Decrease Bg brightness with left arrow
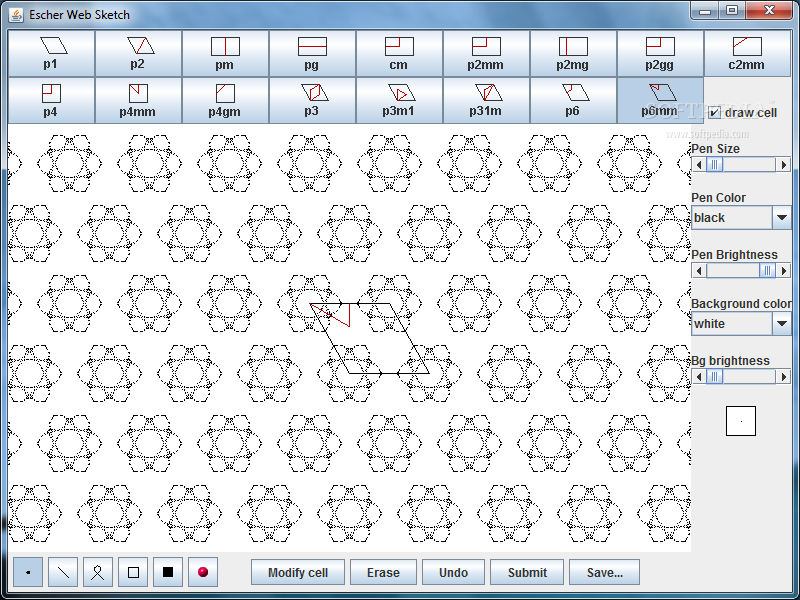The height and width of the screenshot is (600, 800). click(x=699, y=377)
